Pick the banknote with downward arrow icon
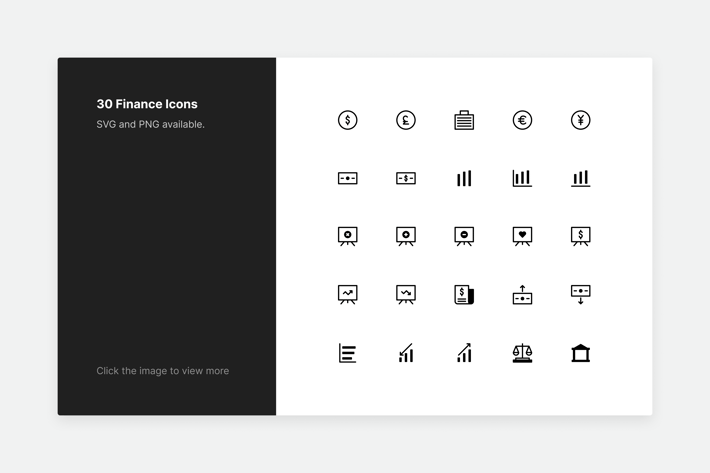This screenshot has width=710, height=473. (580, 295)
